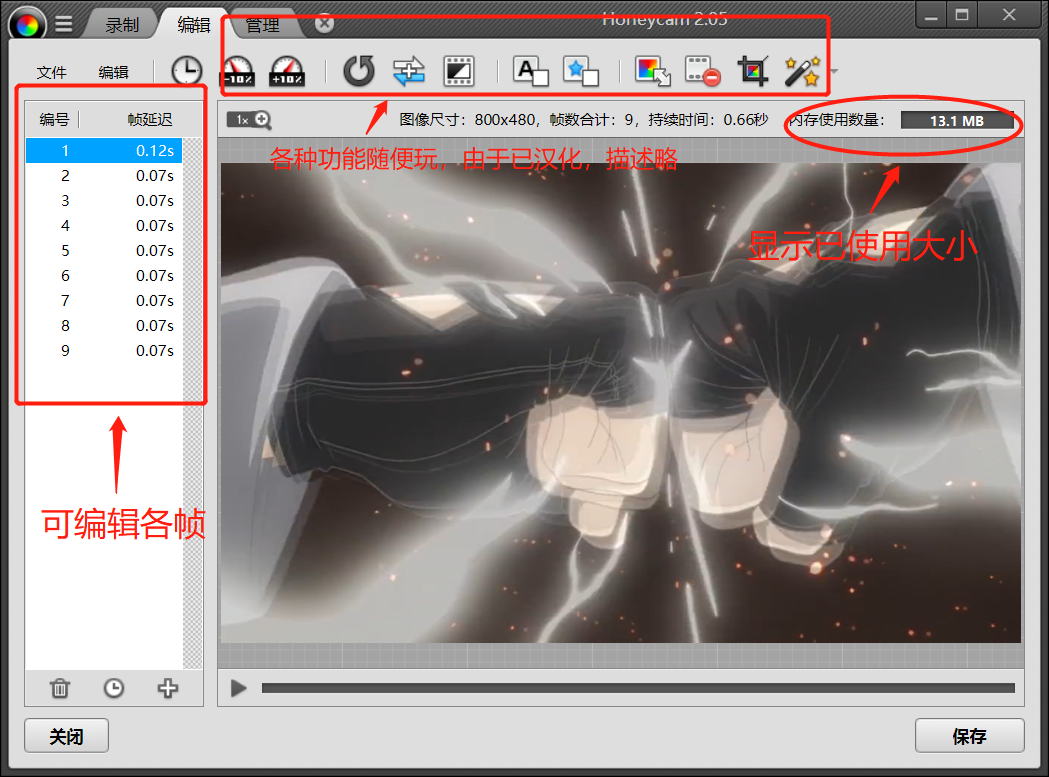Viewport: 1049px width, 777px height.
Task: Select frame 2 in the list
Action: tap(104, 176)
